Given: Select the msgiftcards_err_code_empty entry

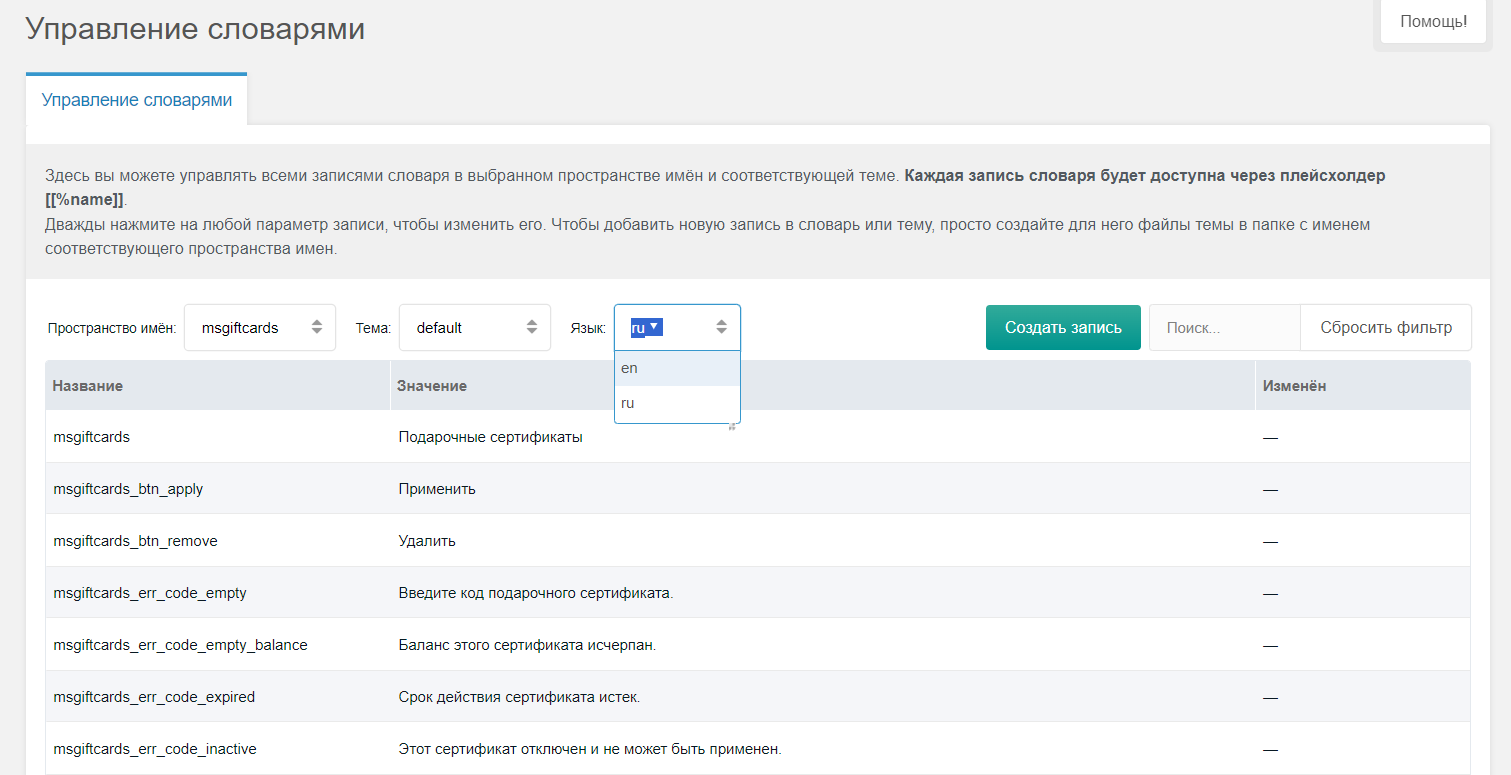Looking at the screenshot, I should click(150, 593).
